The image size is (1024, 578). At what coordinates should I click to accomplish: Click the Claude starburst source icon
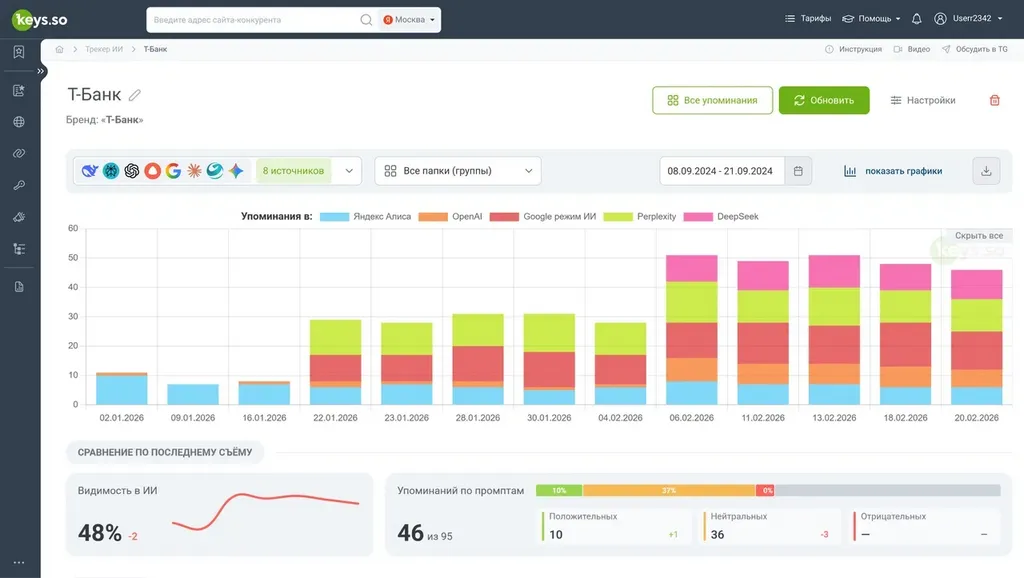click(194, 170)
